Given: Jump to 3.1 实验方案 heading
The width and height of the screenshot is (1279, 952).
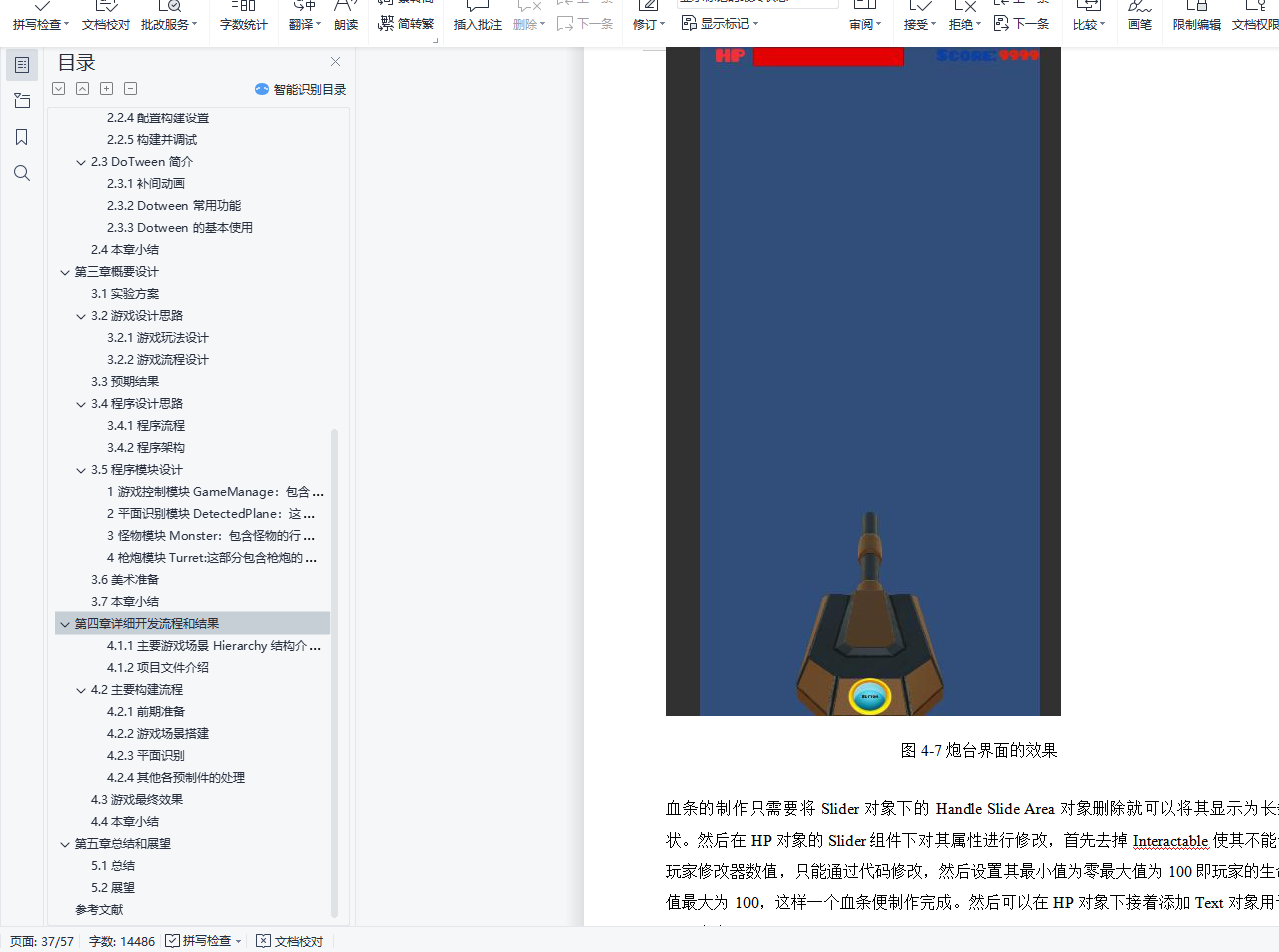Looking at the screenshot, I should 125,294.
